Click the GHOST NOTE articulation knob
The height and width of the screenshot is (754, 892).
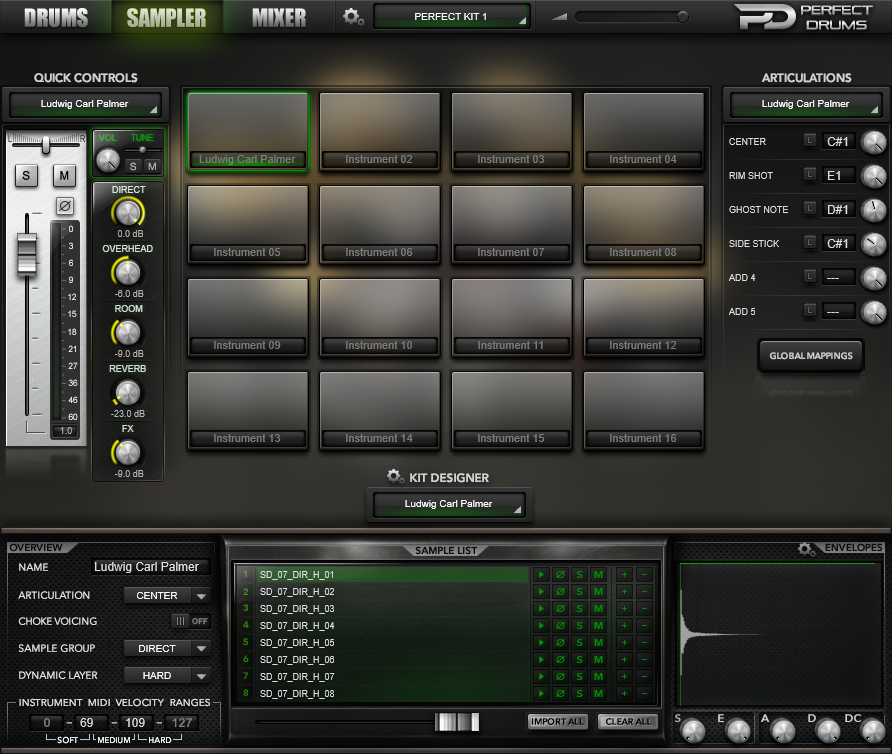[x=873, y=210]
